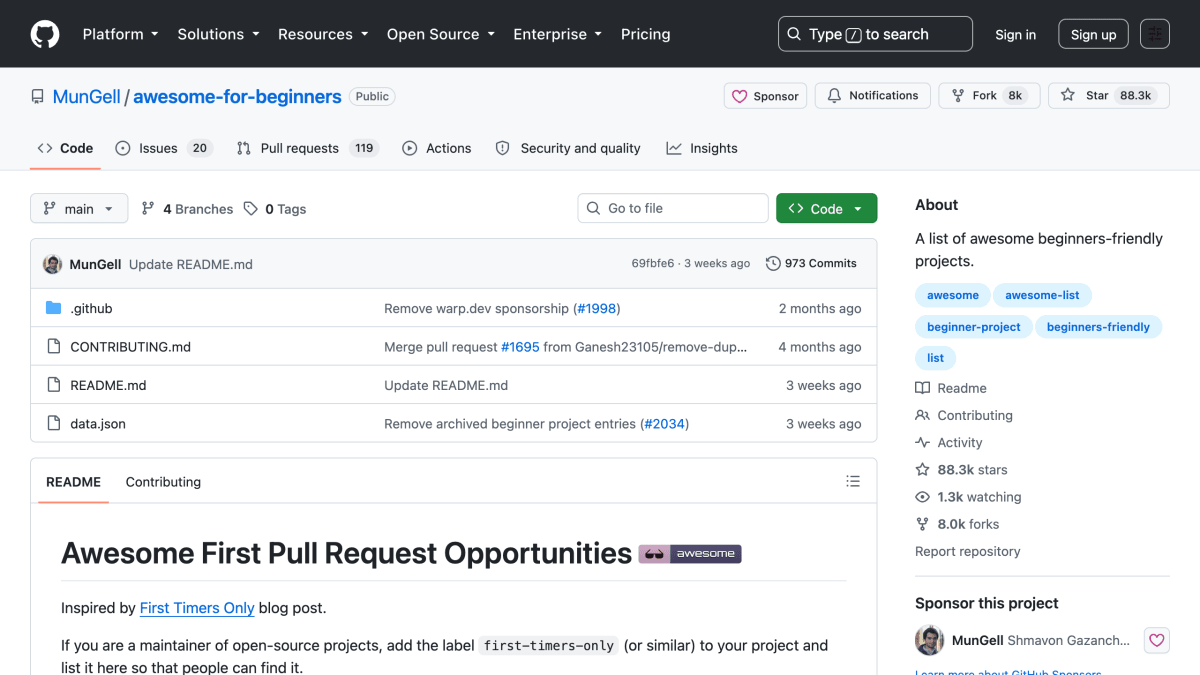Expand the Open Source menu
This screenshot has height=675, width=1200.
tap(441, 34)
